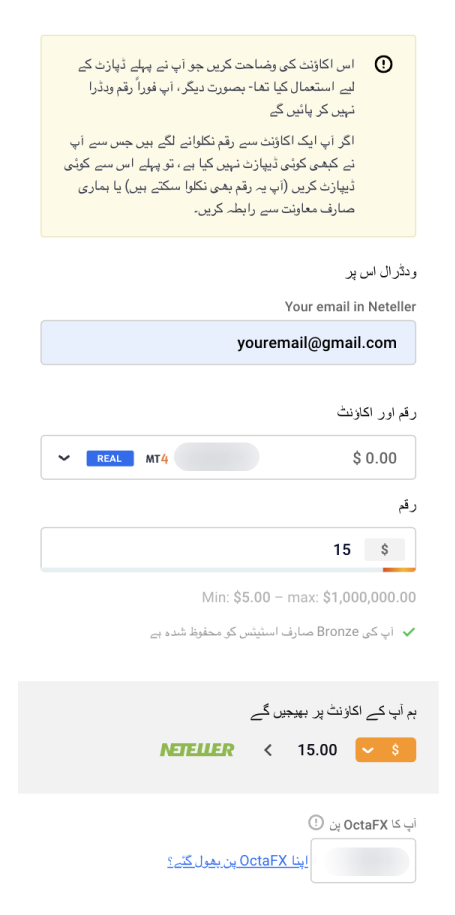
Task: Expand the account selector chevron
Action: point(64,458)
